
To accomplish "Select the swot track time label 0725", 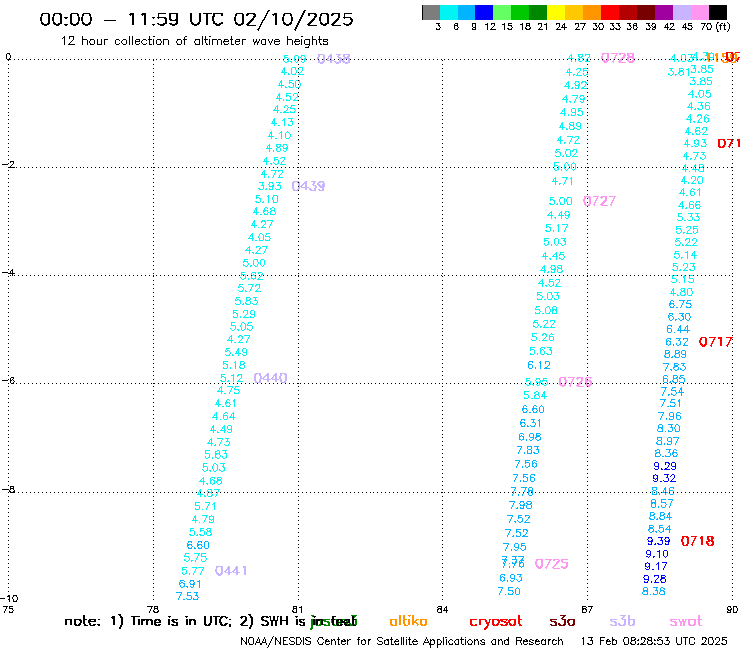I will click(551, 564).
